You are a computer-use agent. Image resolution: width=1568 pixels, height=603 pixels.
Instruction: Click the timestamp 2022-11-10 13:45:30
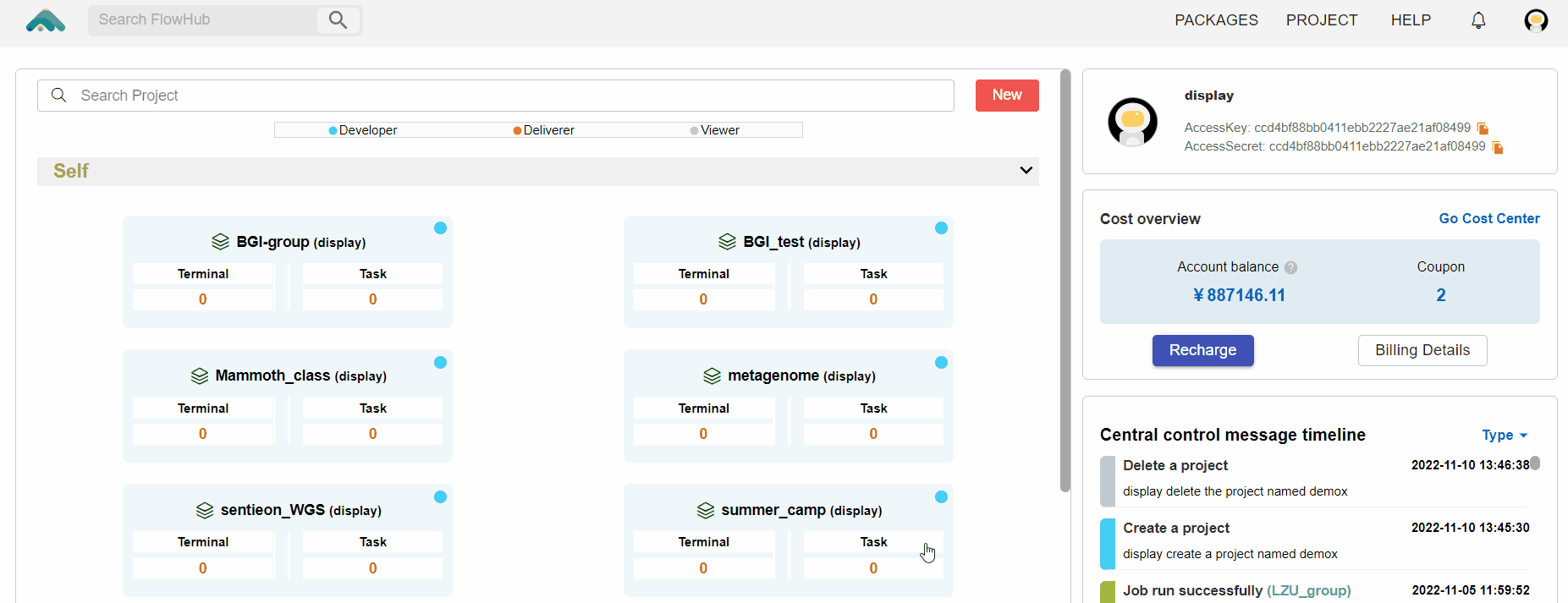click(1470, 528)
